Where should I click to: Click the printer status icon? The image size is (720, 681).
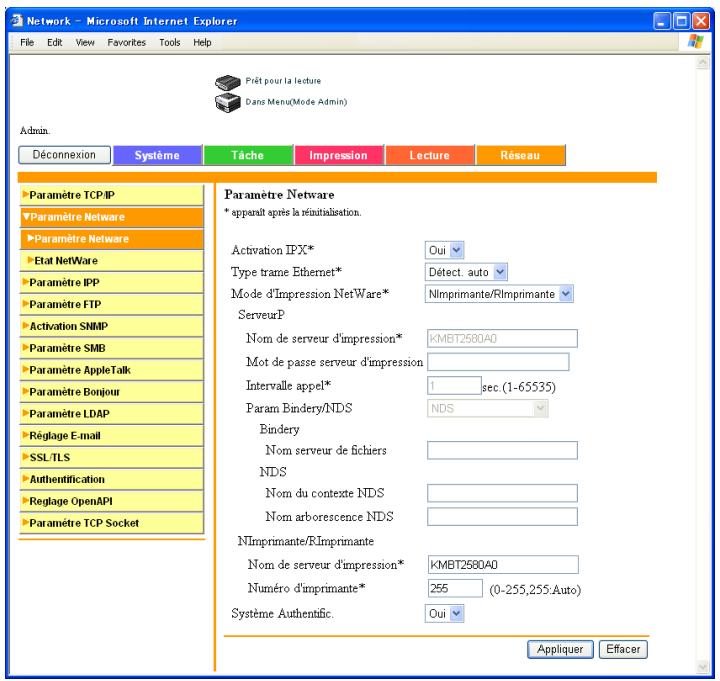click(x=228, y=102)
